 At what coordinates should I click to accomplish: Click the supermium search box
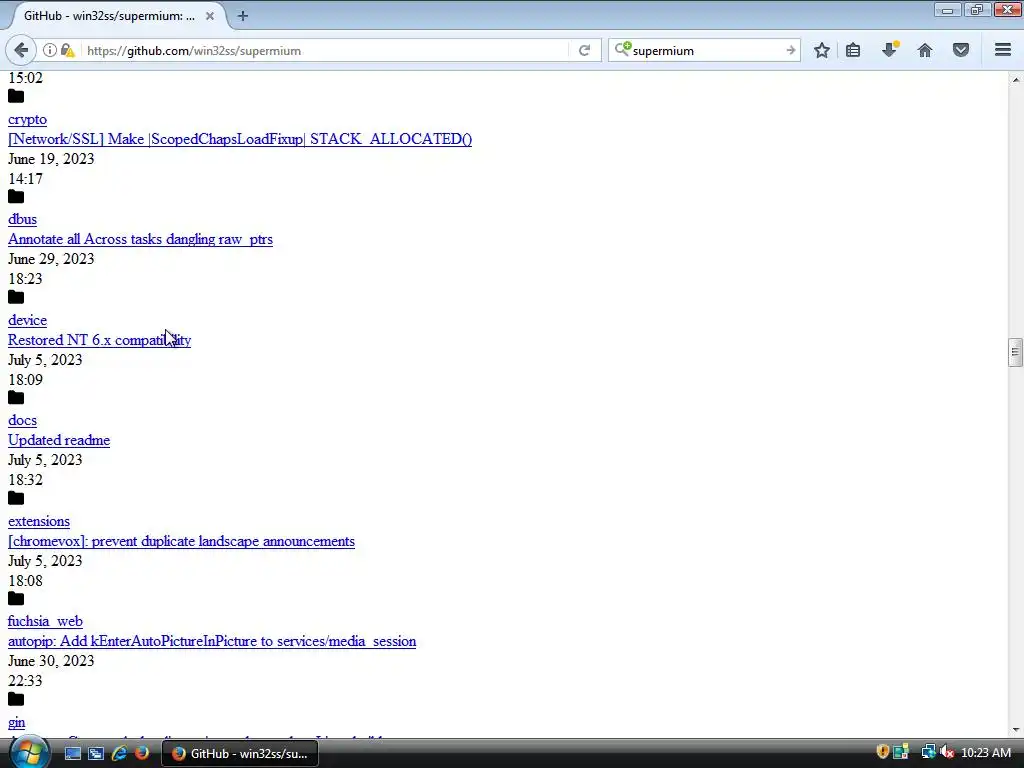tap(705, 50)
